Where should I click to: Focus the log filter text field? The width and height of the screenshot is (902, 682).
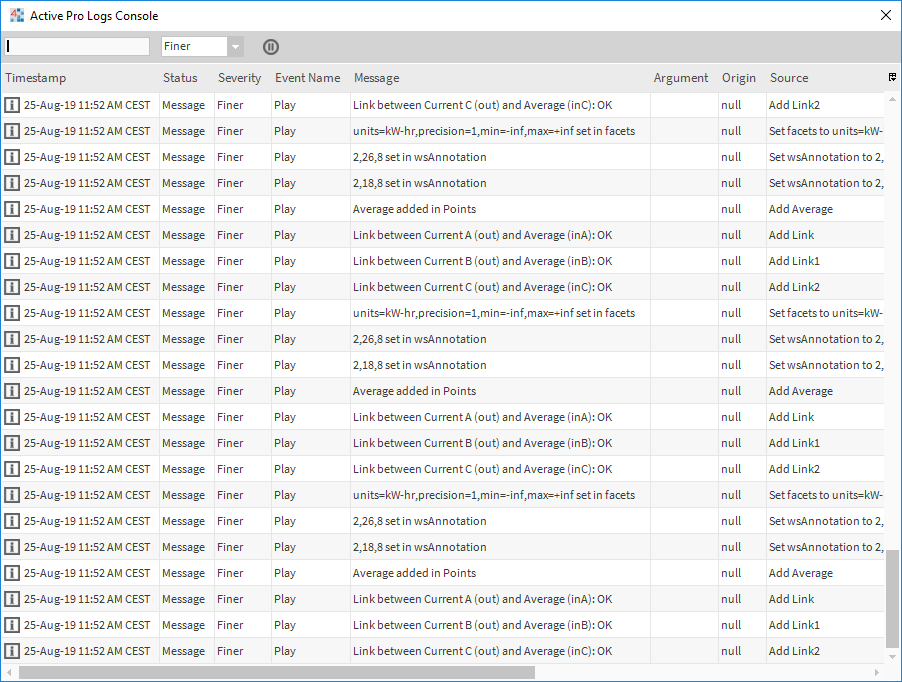pos(77,47)
